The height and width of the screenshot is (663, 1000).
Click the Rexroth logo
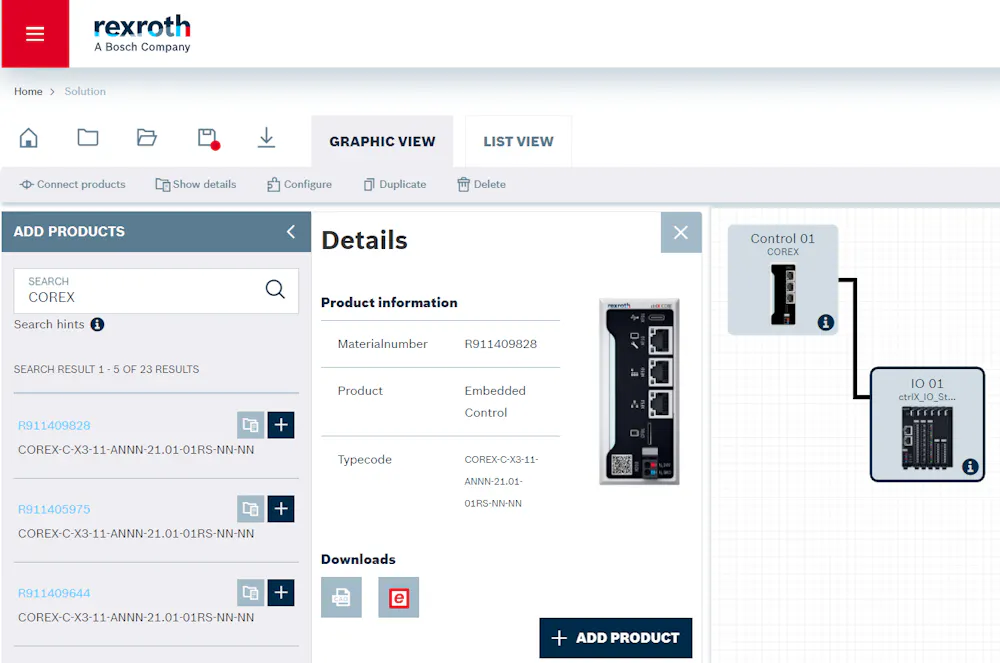(x=142, y=34)
